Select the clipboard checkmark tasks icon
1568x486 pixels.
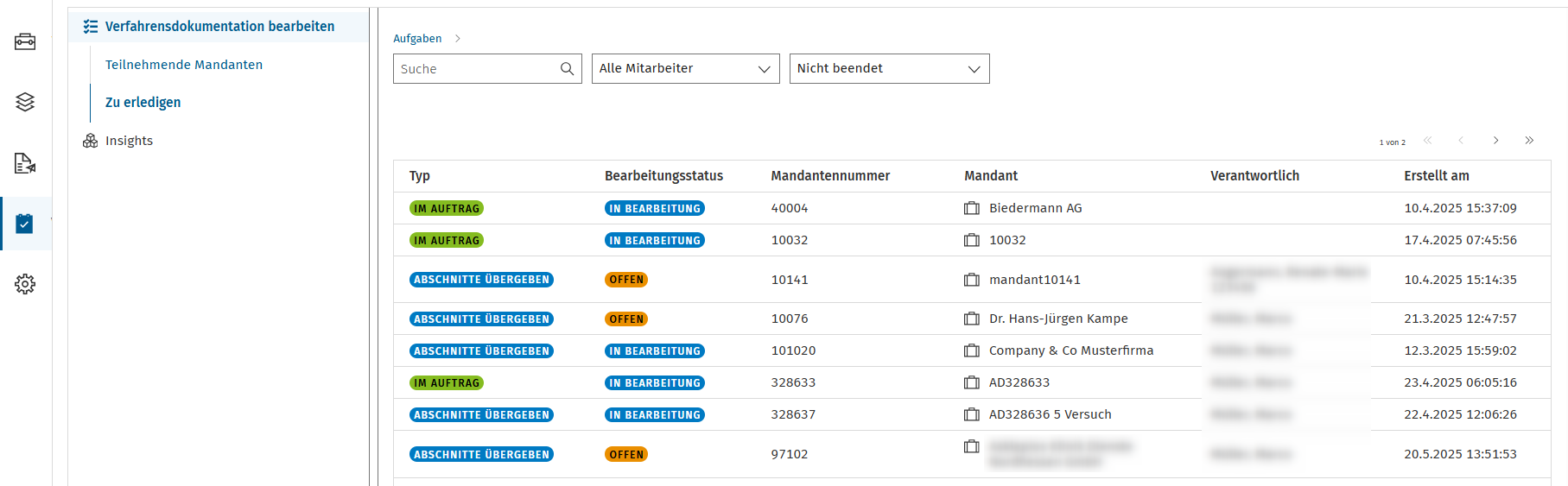coord(25,224)
